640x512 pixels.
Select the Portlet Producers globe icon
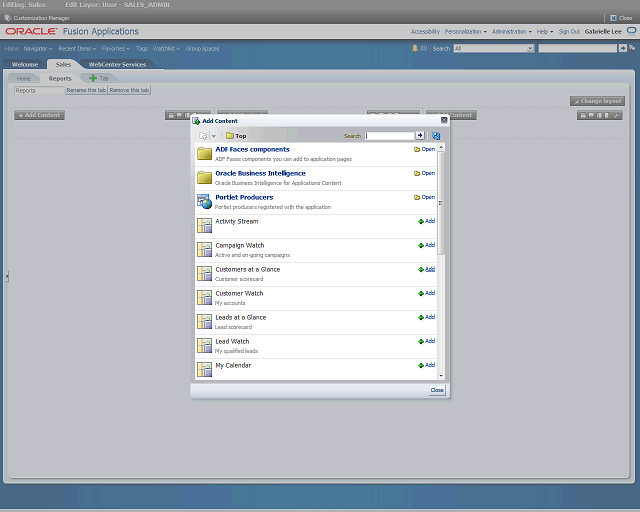tap(204, 202)
